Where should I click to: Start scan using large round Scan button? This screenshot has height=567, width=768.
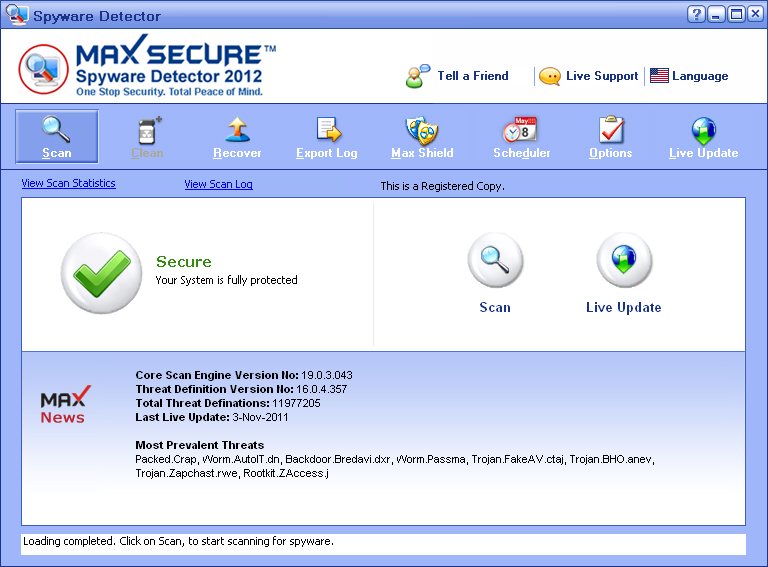coord(495,260)
